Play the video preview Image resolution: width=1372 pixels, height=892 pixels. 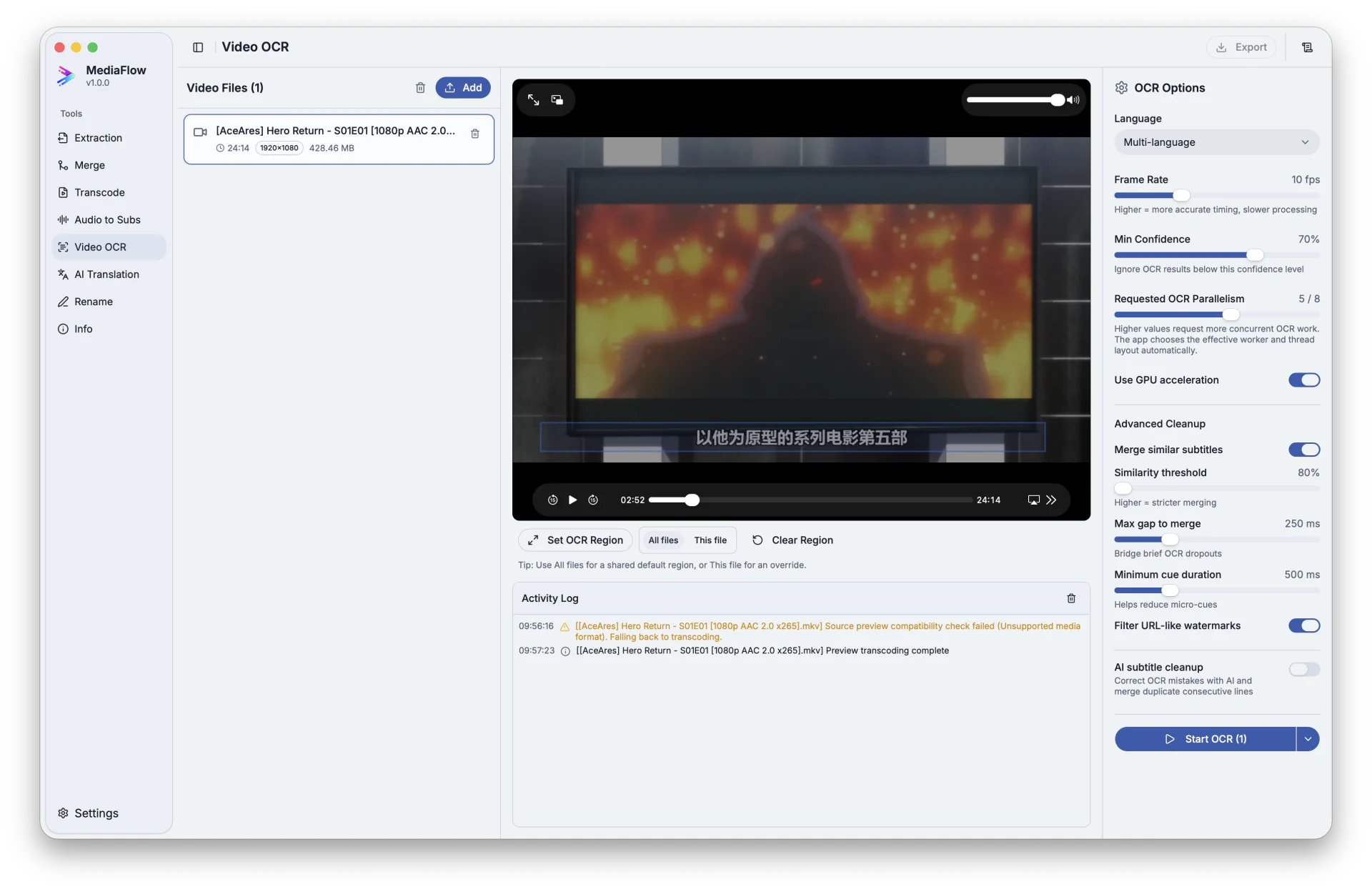pos(572,500)
